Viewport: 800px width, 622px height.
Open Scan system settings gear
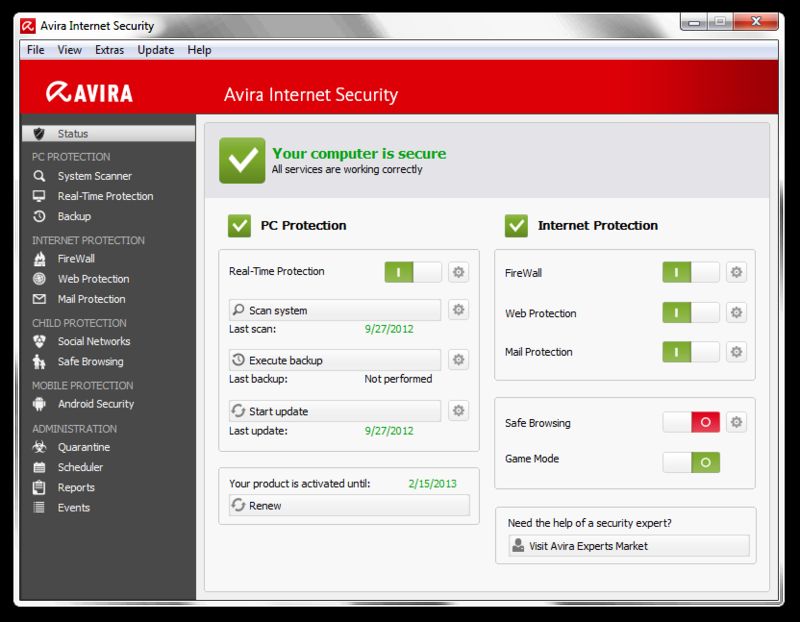(459, 310)
